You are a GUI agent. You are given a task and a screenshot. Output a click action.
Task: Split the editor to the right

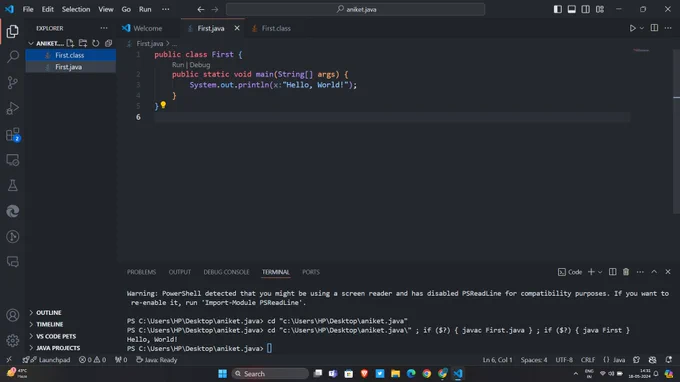pyautogui.click(x=654, y=28)
